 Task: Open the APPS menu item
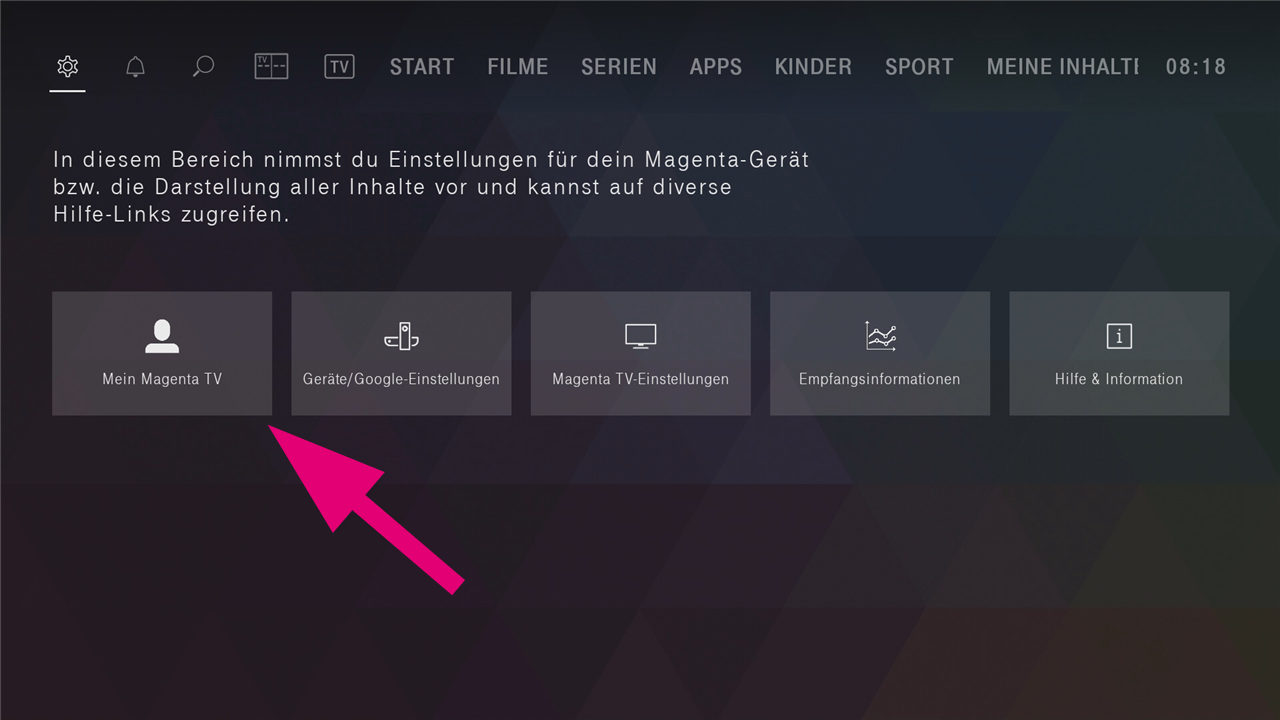coord(715,66)
